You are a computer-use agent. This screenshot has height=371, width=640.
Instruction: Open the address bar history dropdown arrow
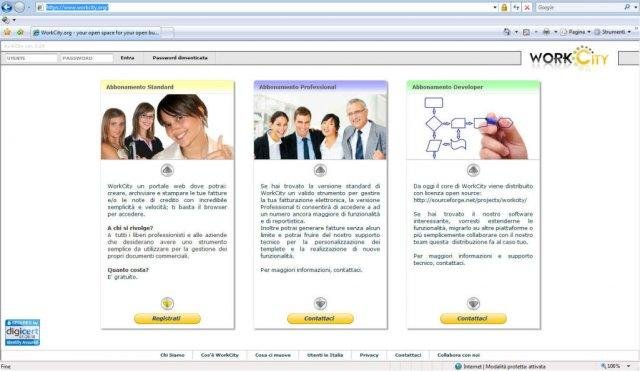pos(495,7)
